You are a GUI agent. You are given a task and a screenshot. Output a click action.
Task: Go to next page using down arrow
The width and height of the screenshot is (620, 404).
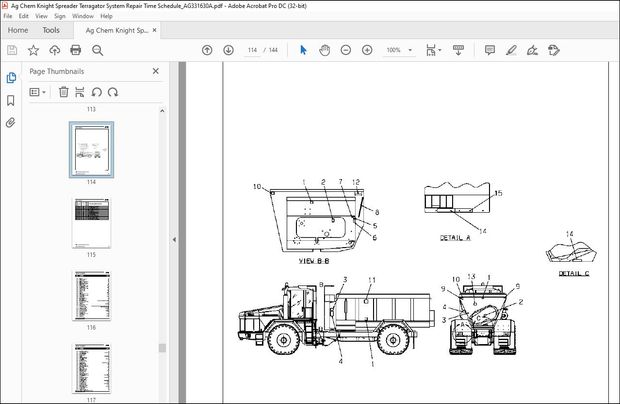pos(228,50)
